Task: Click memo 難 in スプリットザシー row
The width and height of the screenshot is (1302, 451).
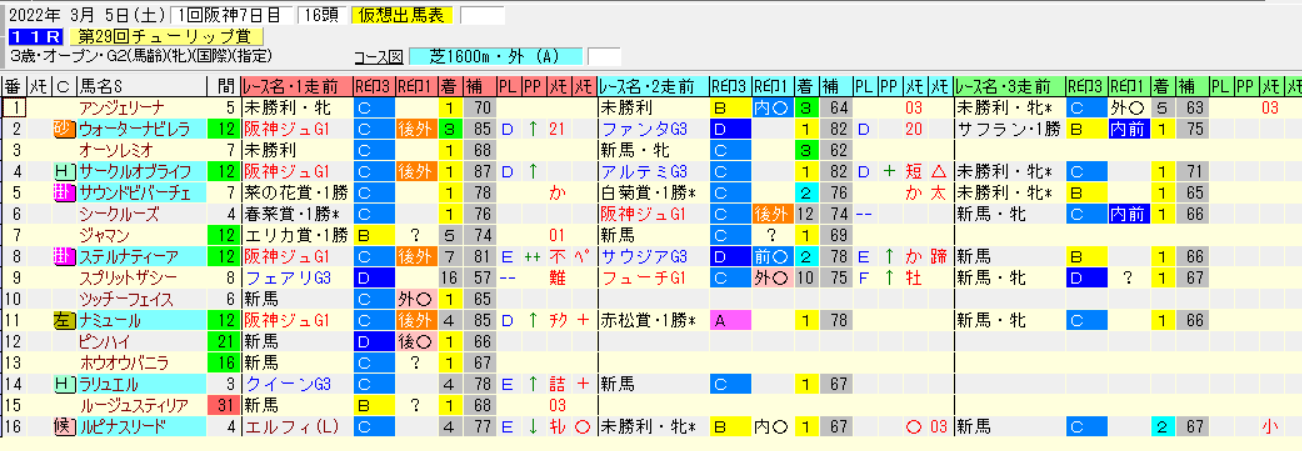Action: coord(558,278)
